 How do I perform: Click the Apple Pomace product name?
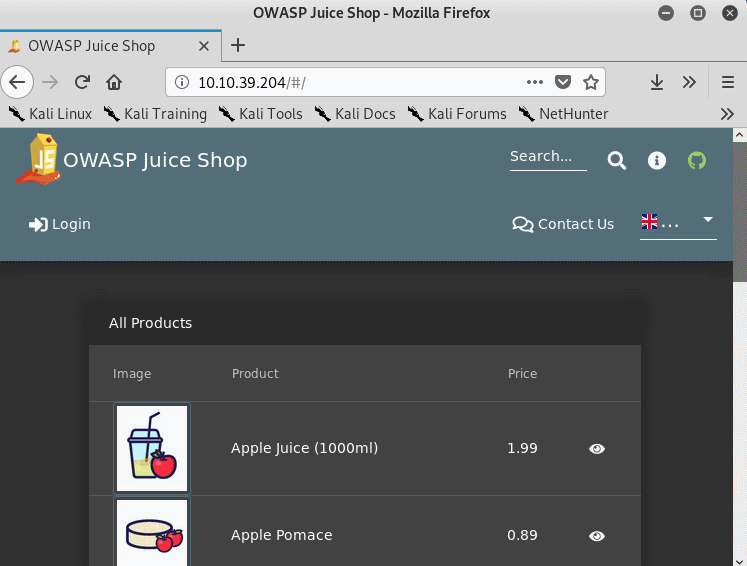pyautogui.click(x=282, y=535)
